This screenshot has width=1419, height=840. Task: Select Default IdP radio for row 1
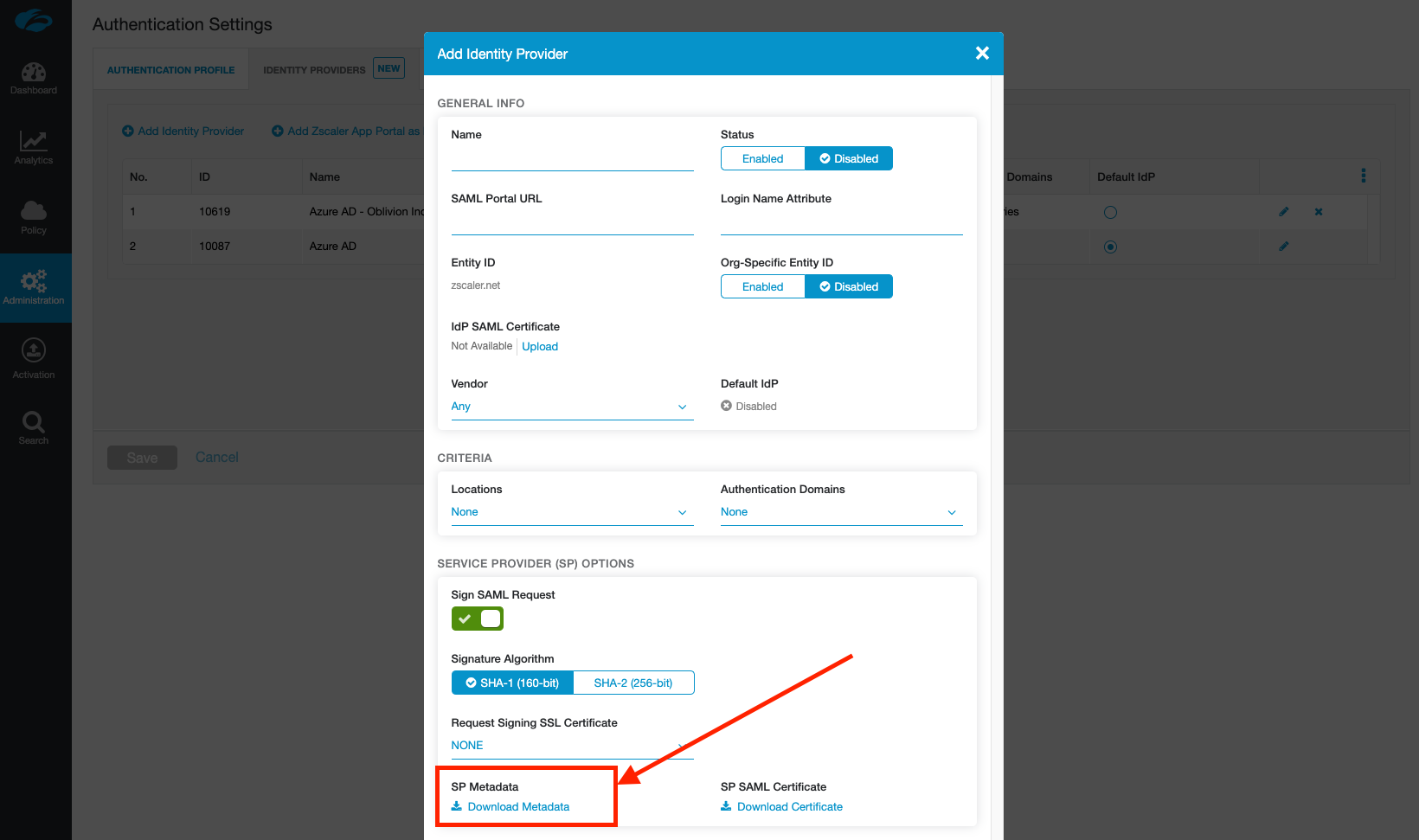[1110, 212]
